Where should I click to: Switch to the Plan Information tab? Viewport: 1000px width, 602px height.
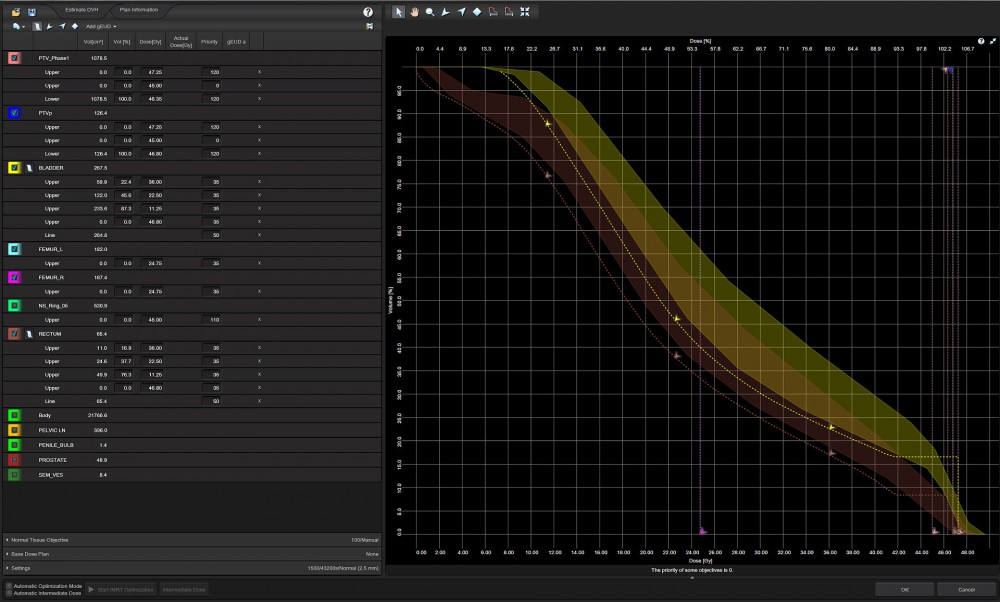click(x=138, y=10)
